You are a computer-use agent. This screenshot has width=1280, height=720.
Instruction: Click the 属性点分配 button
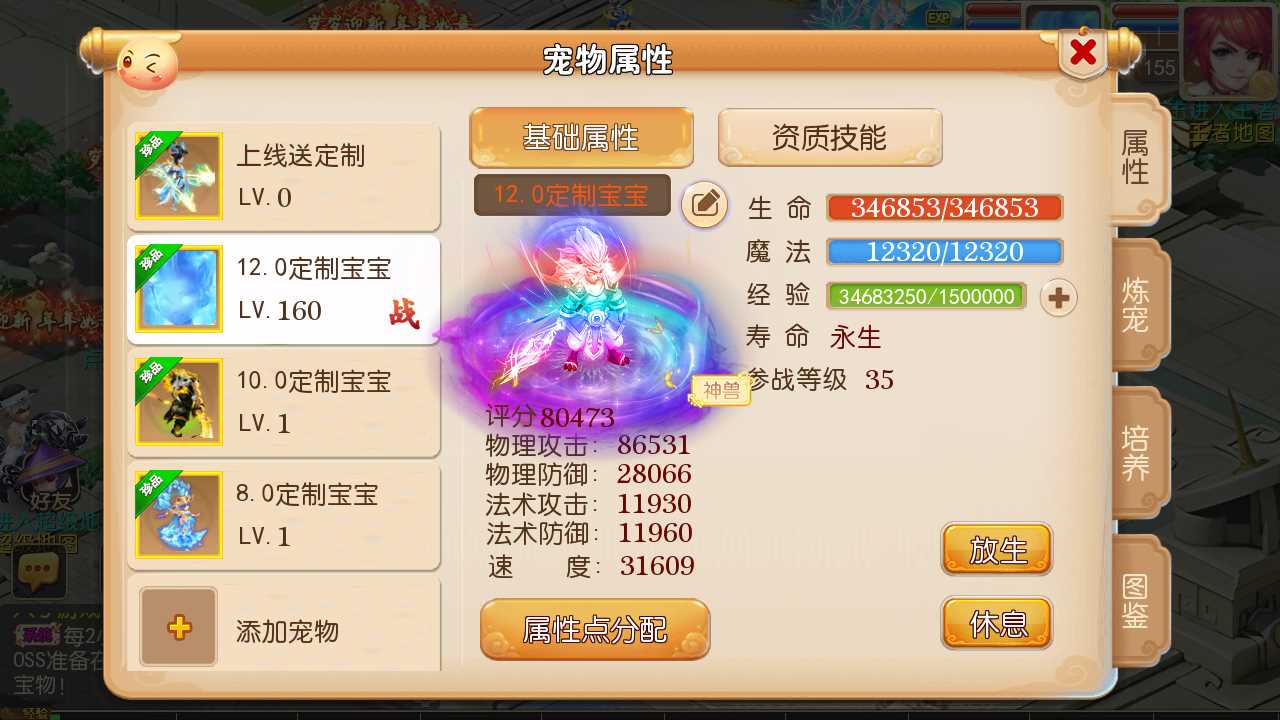coord(595,629)
